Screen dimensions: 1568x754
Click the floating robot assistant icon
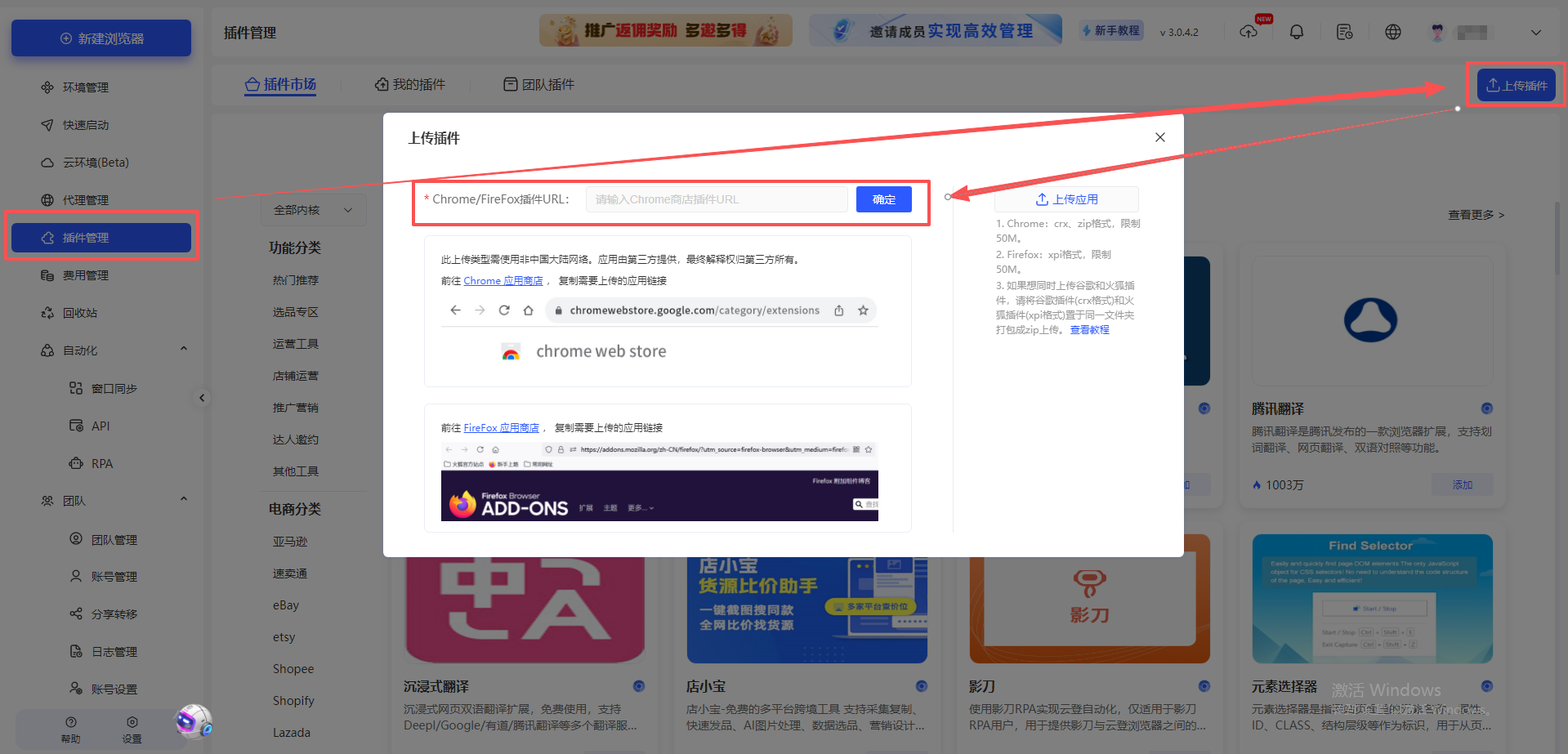[194, 722]
